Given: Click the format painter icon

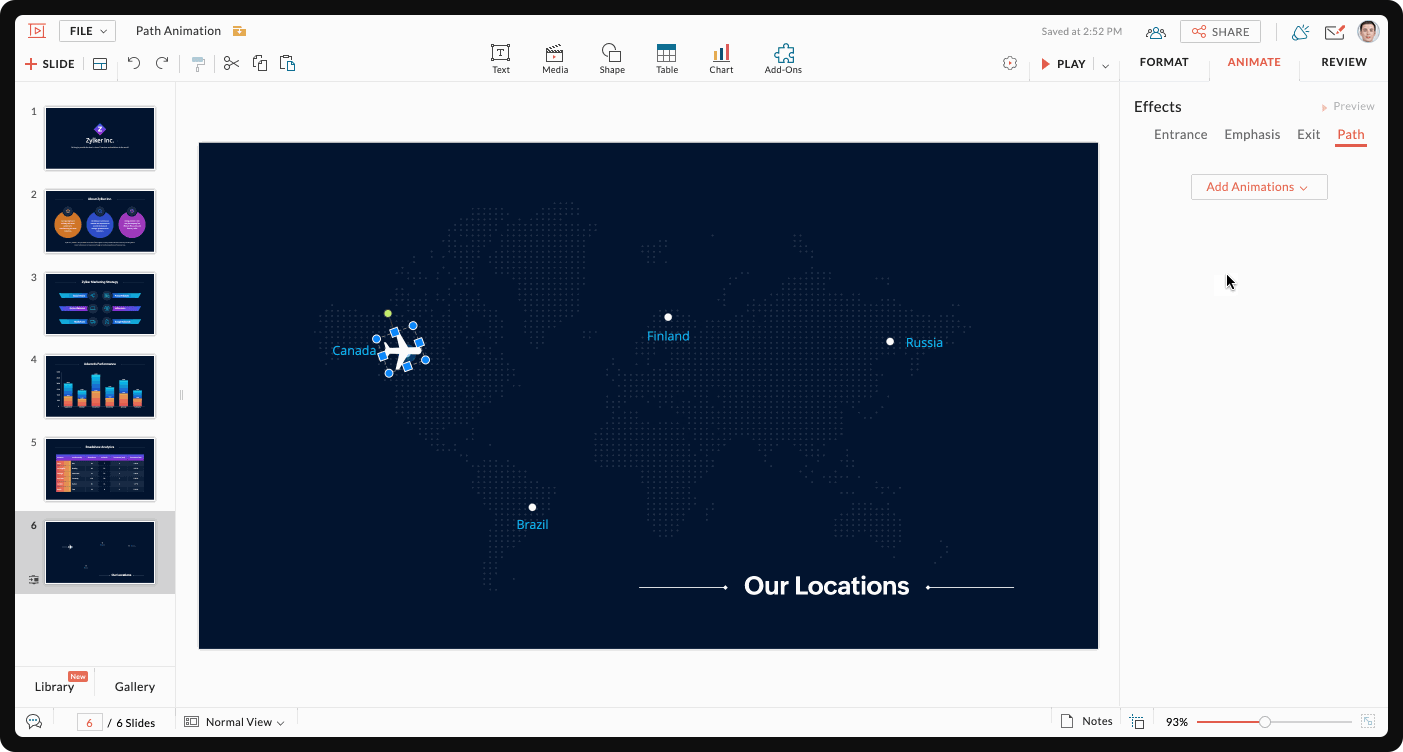Looking at the screenshot, I should pos(198,64).
